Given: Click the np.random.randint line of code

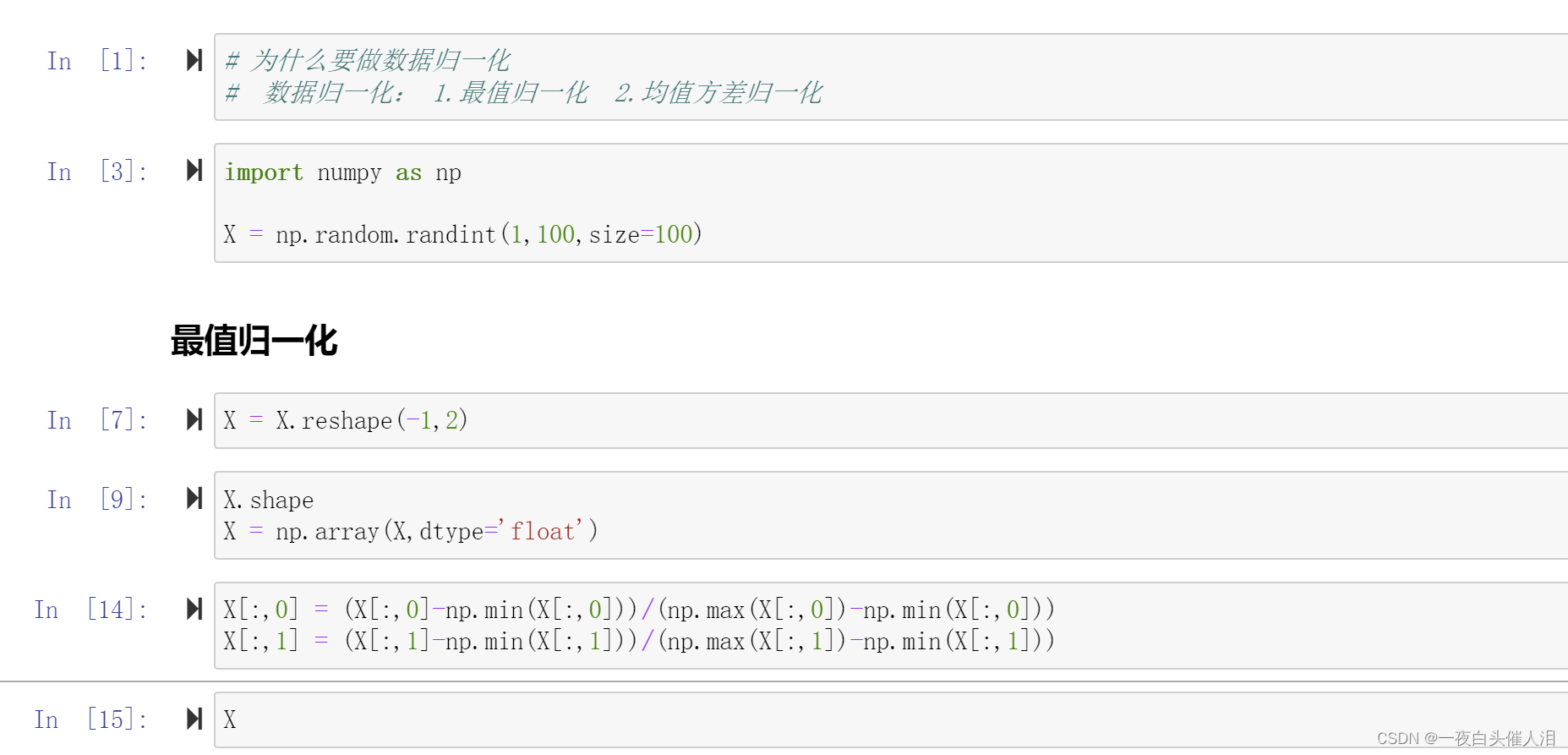Looking at the screenshot, I should pyautogui.click(x=462, y=234).
